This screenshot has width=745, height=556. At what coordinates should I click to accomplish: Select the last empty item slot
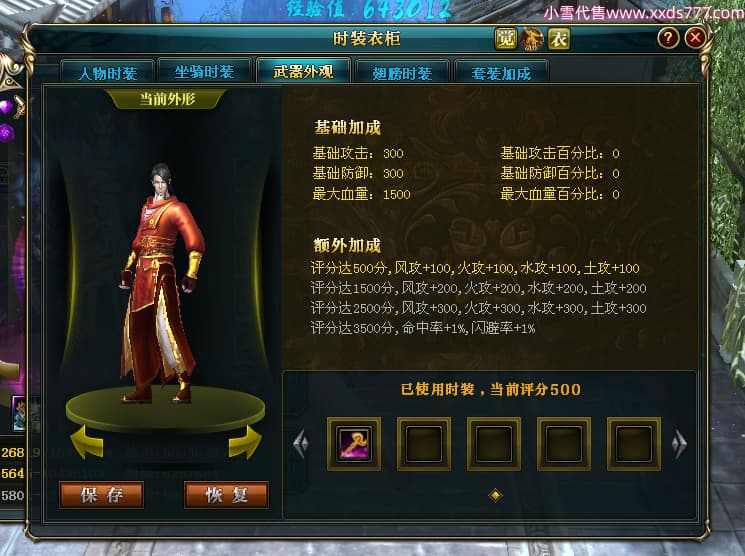[x=634, y=444]
